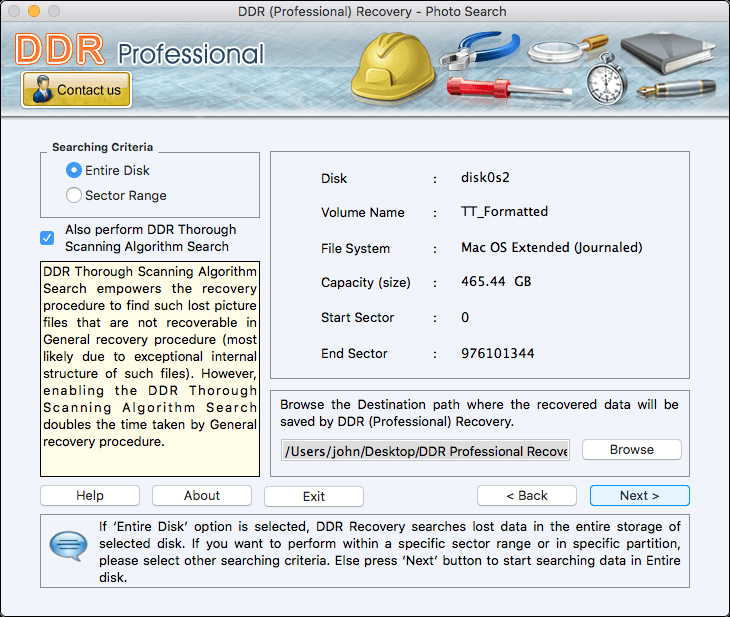Click the End Sector value 976101344
This screenshot has width=730, height=617.
click(498, 353)
